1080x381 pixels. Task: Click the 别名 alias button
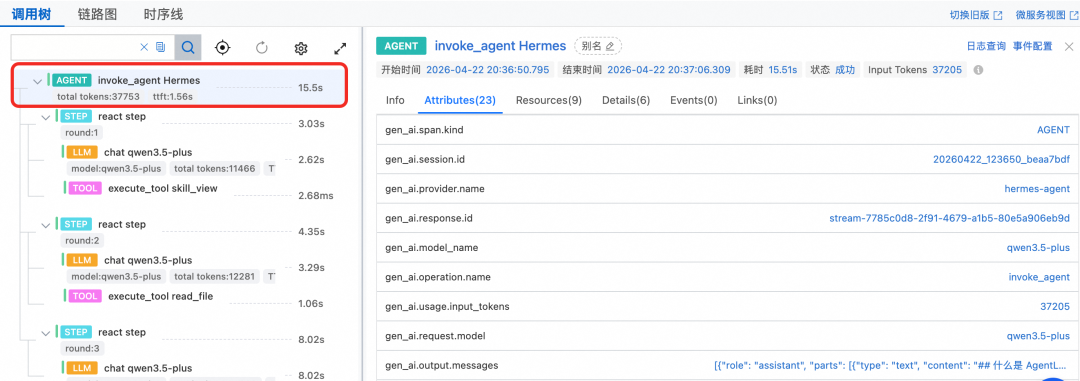(x=598, y=46)
